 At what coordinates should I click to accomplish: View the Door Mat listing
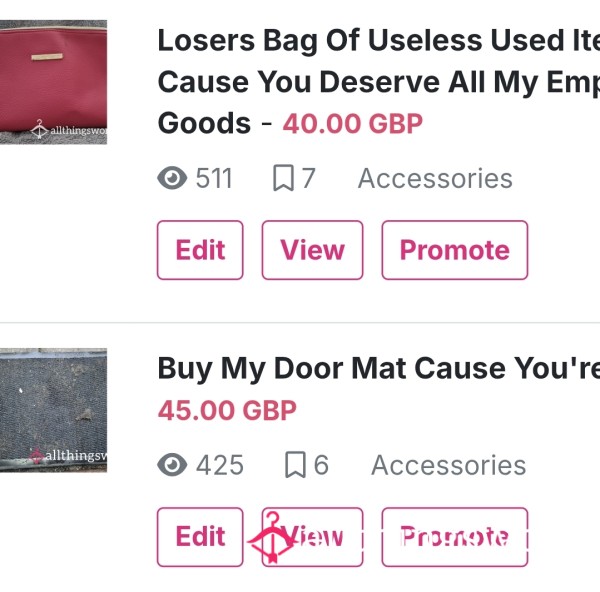pyautogui.click(x=312, y=537)
